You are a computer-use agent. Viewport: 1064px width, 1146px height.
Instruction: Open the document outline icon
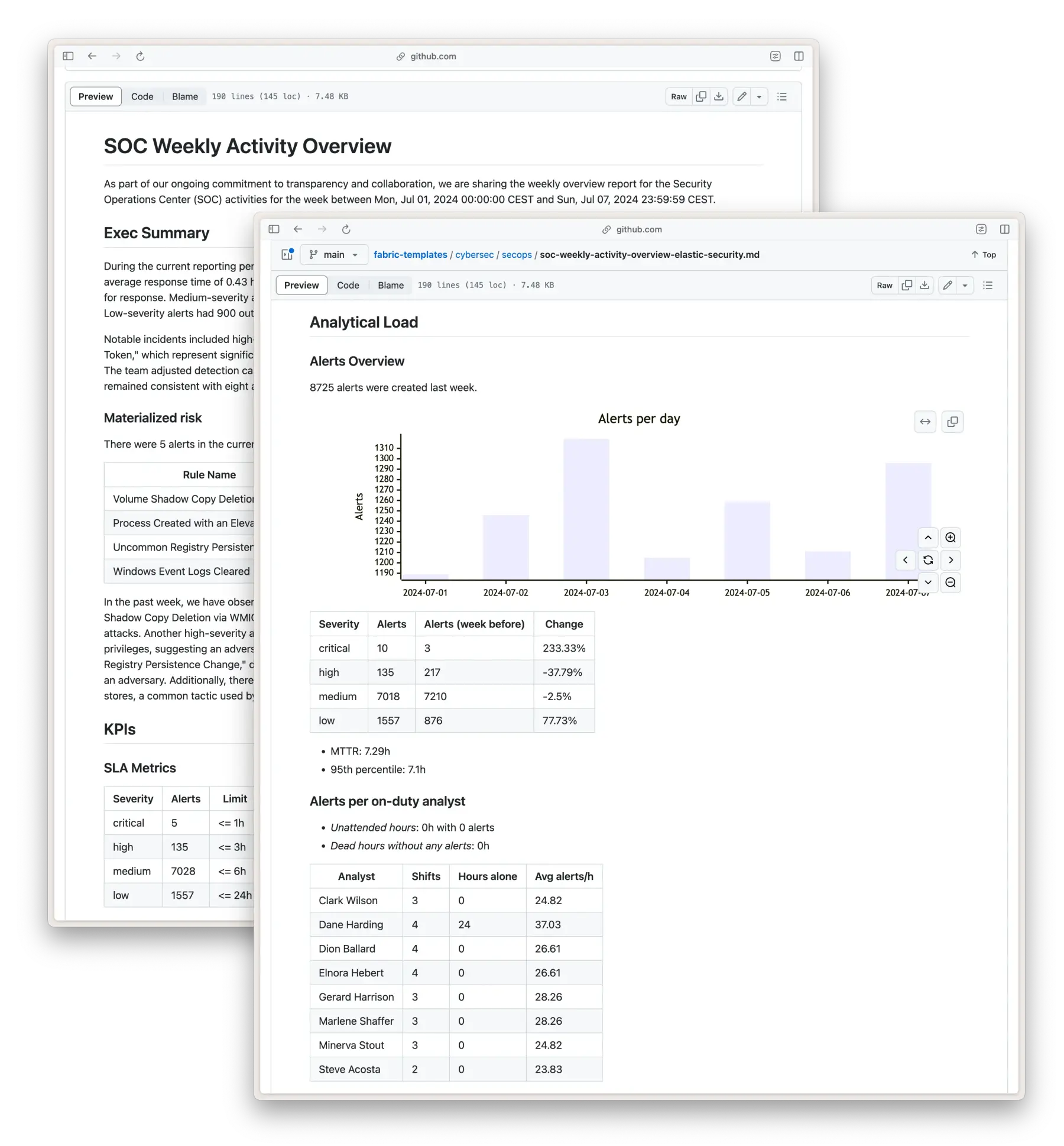click(x=987, y=285)
